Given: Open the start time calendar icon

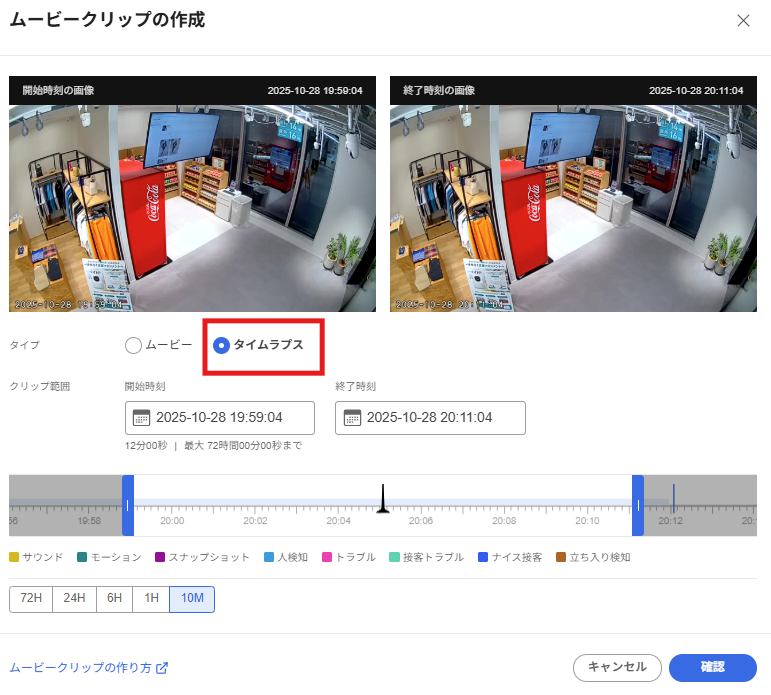Looking at the screenshot, I should [x=142, y=418].
